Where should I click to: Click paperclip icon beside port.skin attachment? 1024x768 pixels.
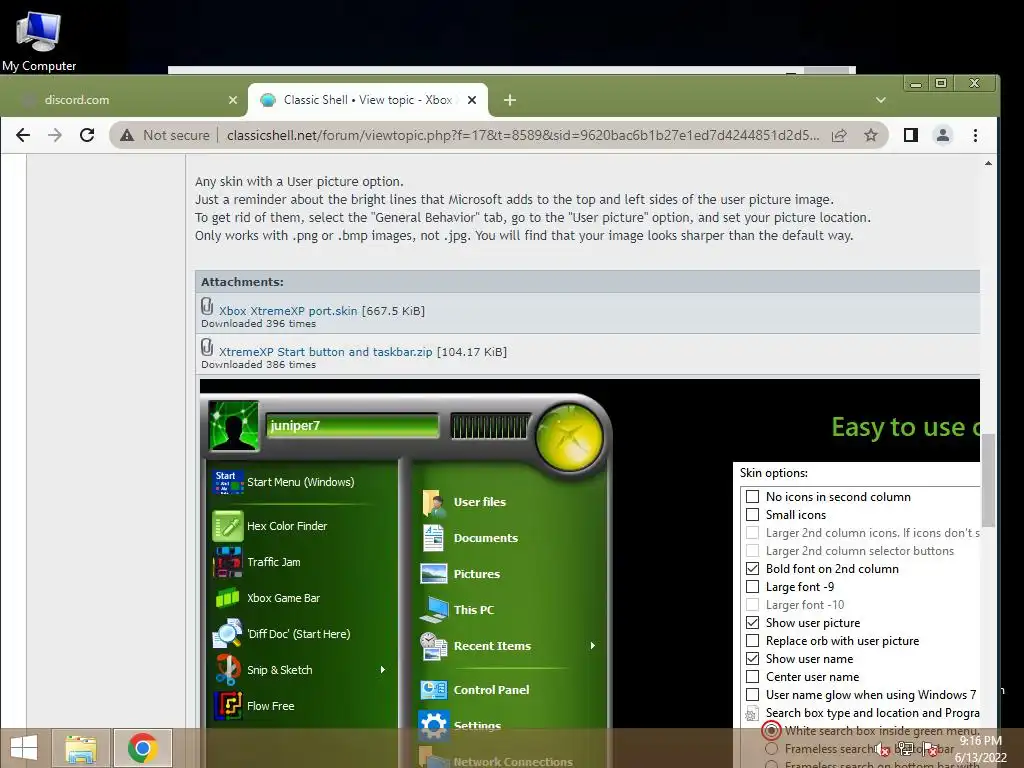pyautogui.click(x=207, y=306)
